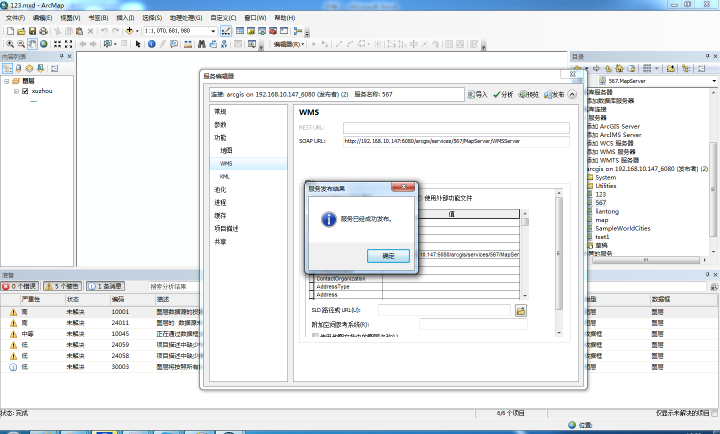Click the SOAP URL field
The height and width of the screenshot is (434, 720).
(456, 141)
